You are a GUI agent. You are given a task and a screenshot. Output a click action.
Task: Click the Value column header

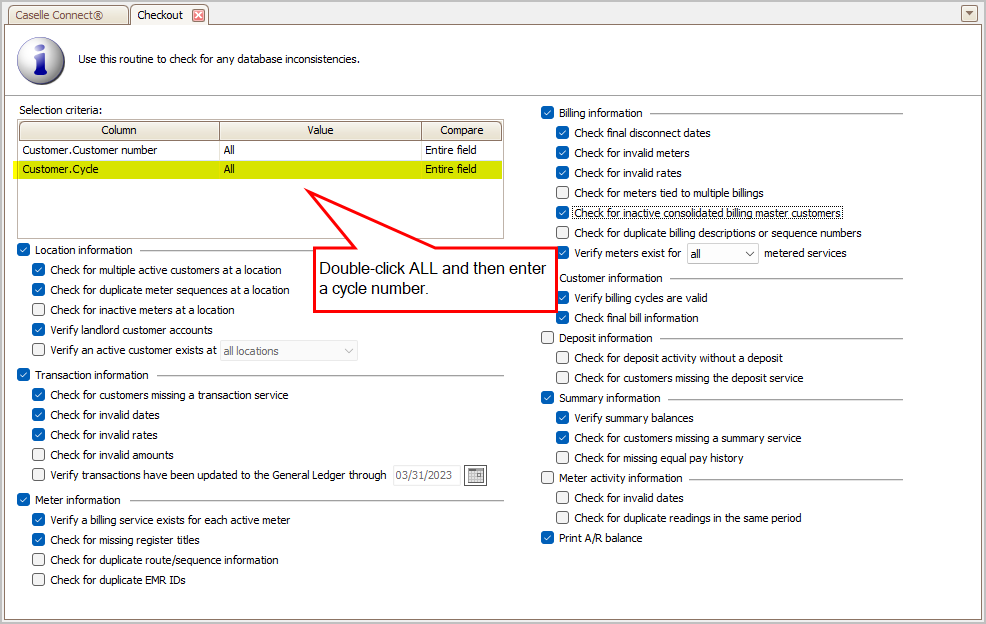(320, 130)
